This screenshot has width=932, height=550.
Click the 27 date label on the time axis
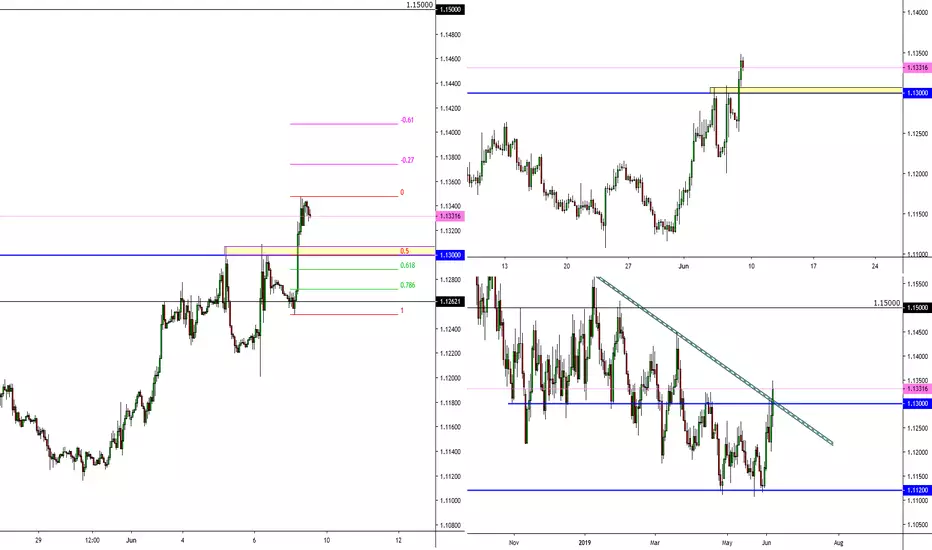point(628,266)
